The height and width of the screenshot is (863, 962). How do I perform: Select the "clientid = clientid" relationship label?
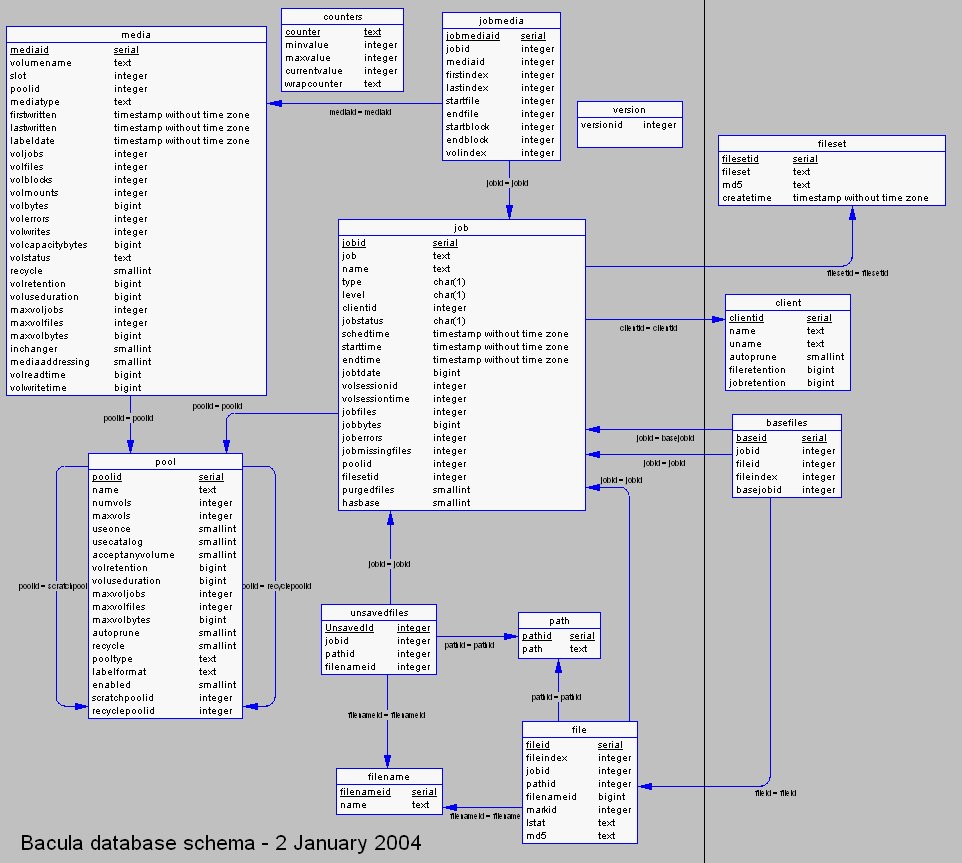[648, 328]
